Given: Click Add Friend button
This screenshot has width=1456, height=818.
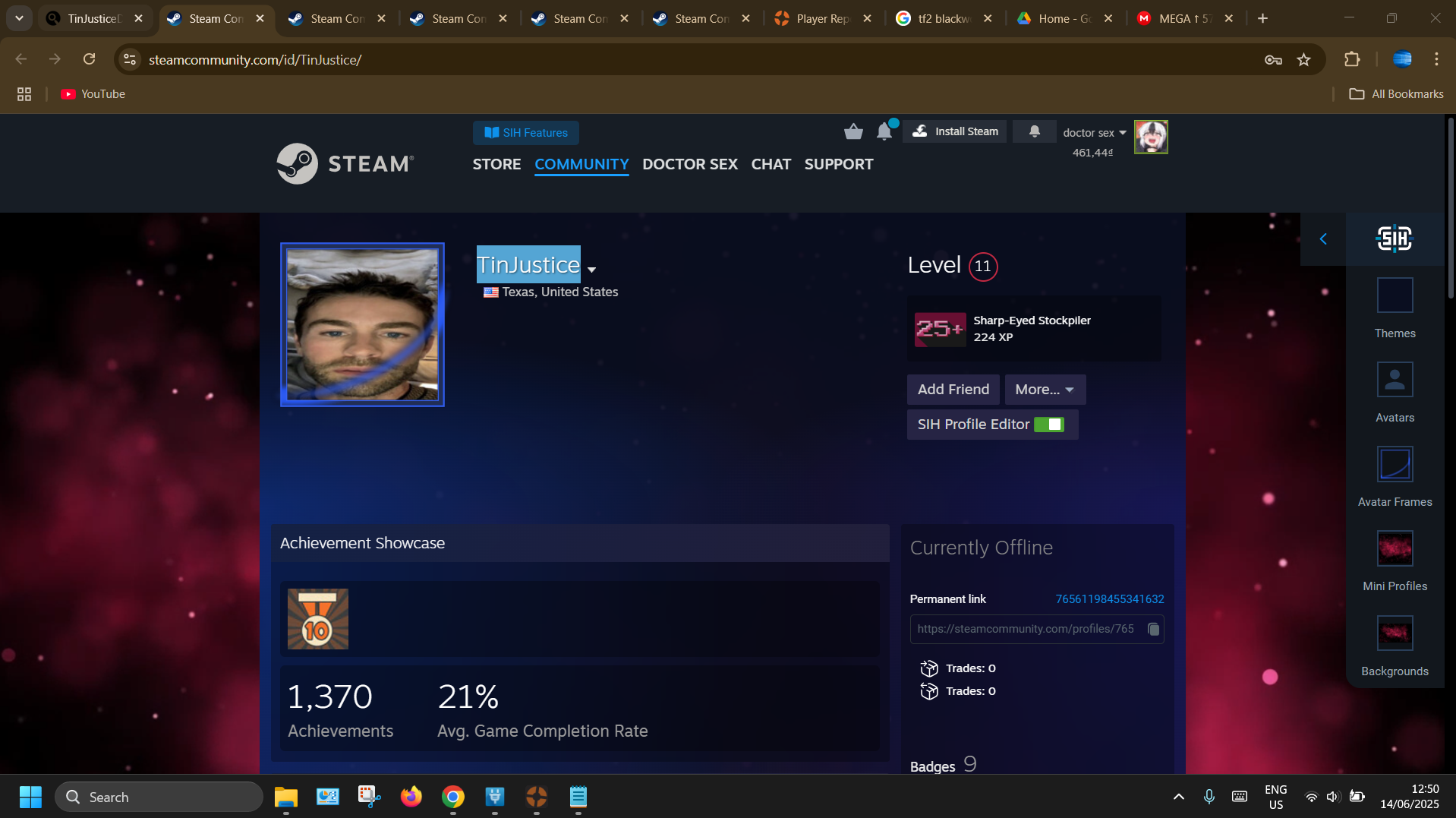Looking at the screenshot, I should pos(953,389).
